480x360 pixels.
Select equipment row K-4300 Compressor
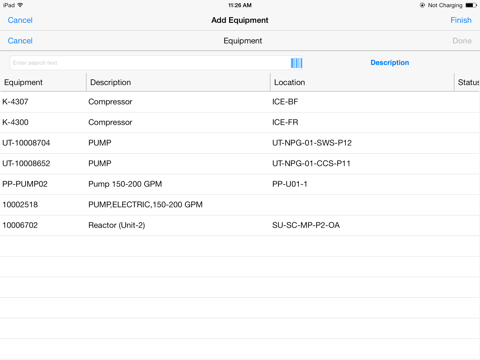(240, 123)
